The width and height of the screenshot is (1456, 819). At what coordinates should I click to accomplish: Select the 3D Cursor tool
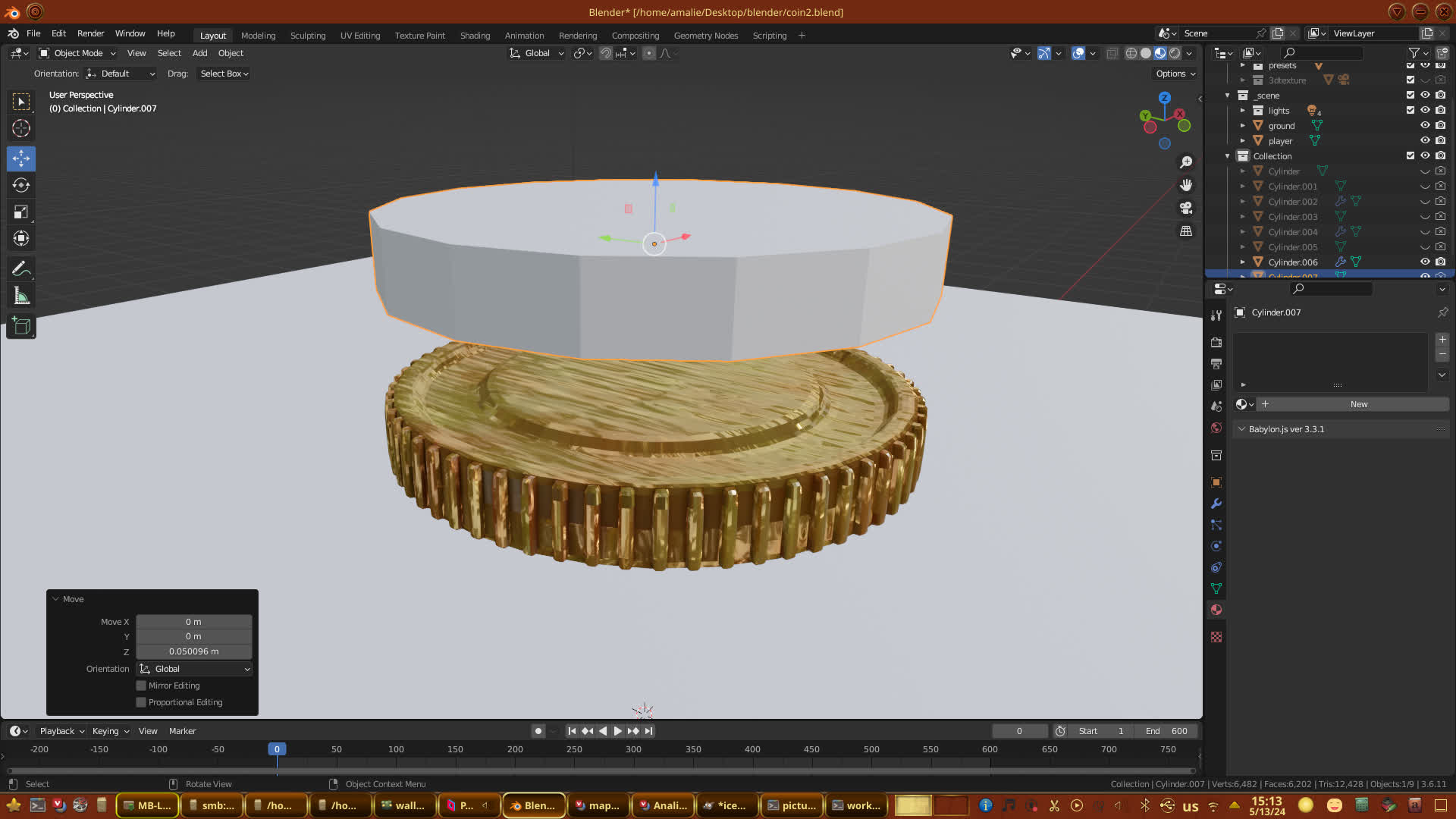point(21,128)
